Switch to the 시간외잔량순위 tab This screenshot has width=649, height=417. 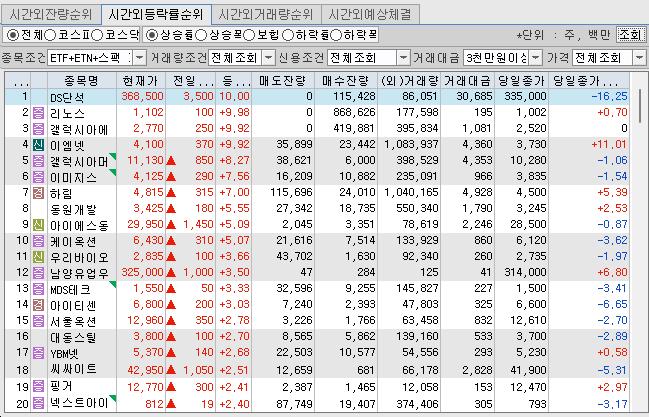point(51,15)
